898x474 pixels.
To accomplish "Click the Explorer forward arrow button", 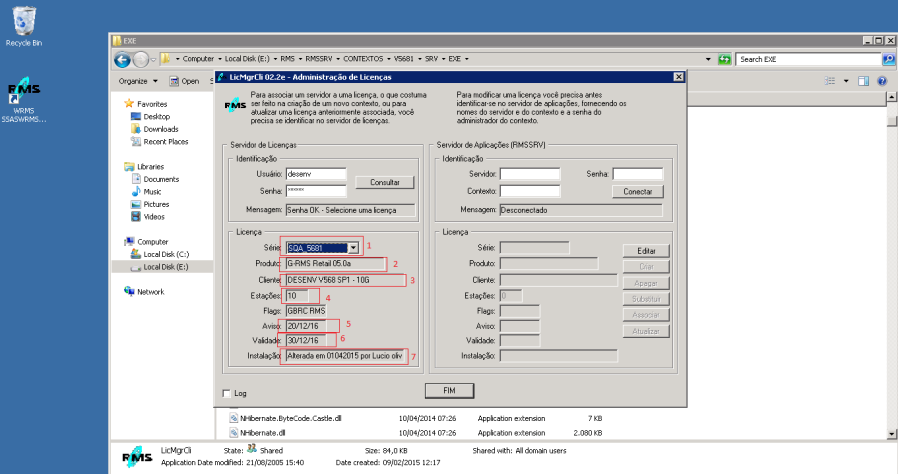I will [140, 60].
